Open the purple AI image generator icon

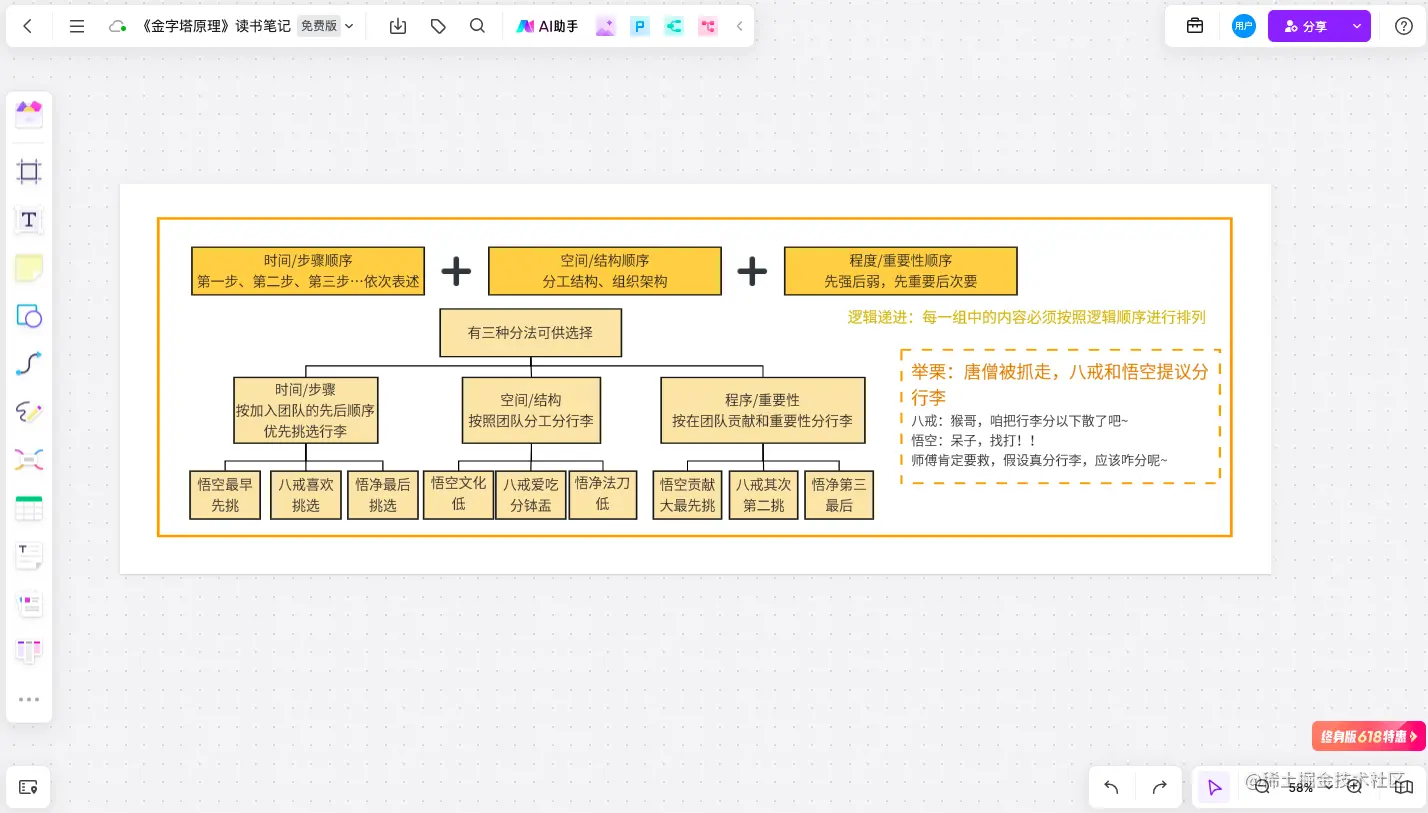(x=605, y=27)
